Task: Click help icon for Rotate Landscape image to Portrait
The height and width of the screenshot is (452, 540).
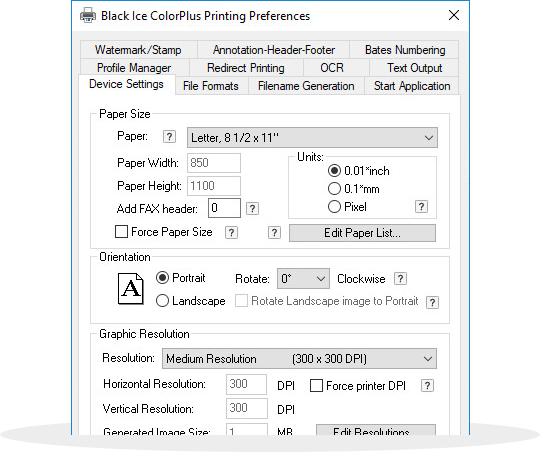Action: (433, 302)
